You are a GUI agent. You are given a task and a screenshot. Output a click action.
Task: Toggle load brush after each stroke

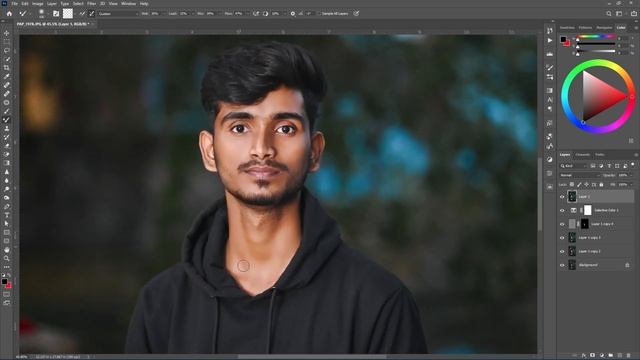coord(82,13)
